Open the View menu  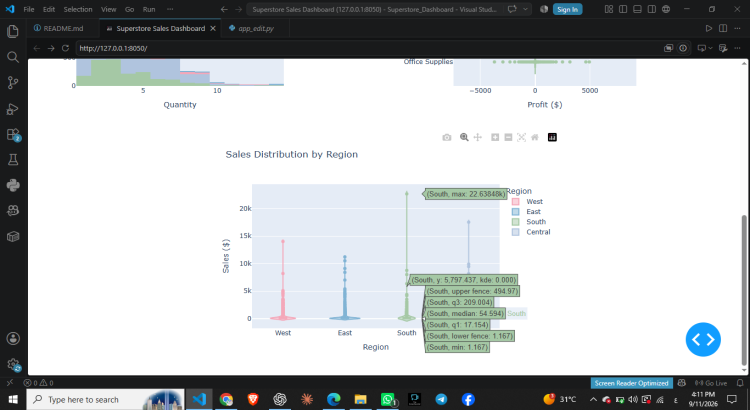tap(109, 9)
